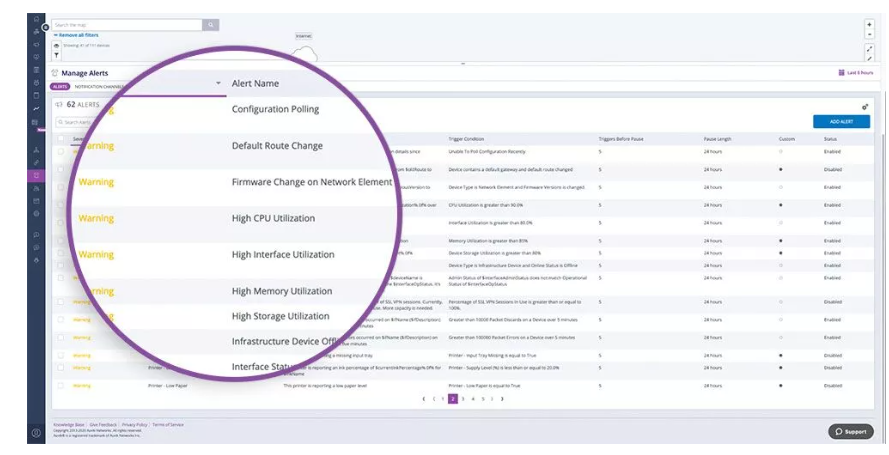The image size is (889, 455).
Task: Select the highlighted purple Alerts sidebar icon
Action: (x=36, y=176)
